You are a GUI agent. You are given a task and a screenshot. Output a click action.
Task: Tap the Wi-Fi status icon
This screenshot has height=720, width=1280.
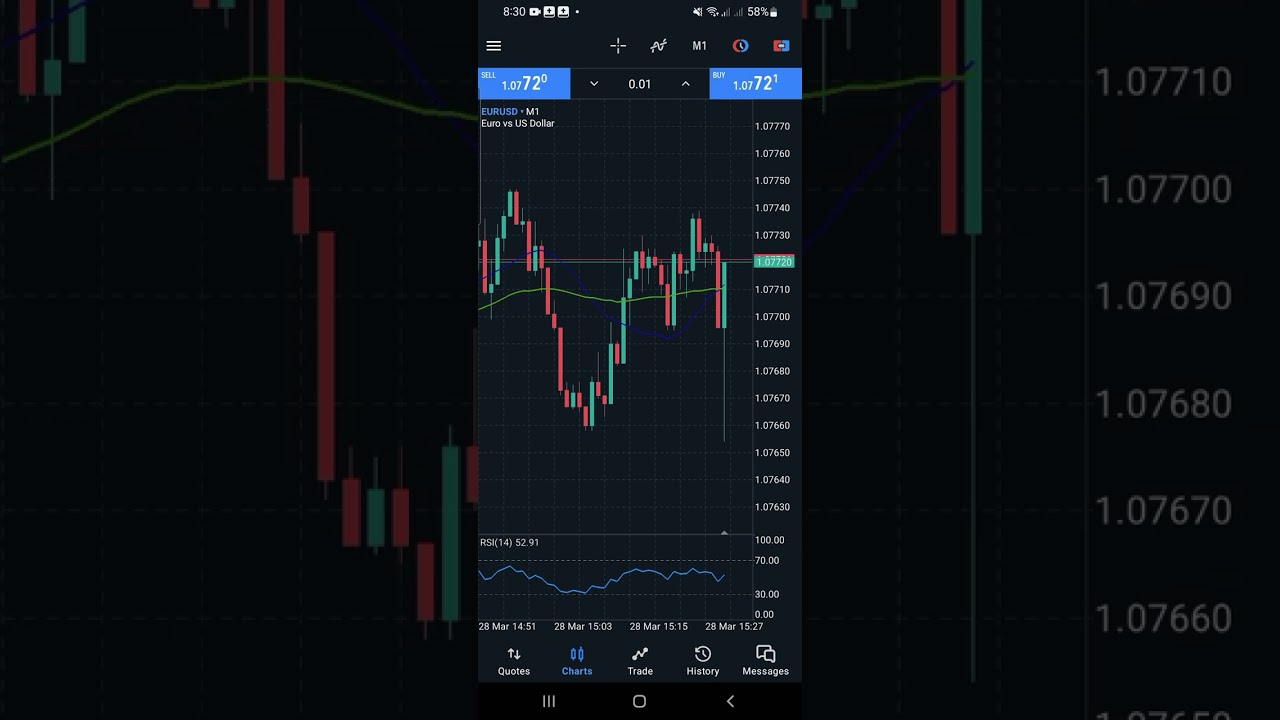click(x=712, y=12)
